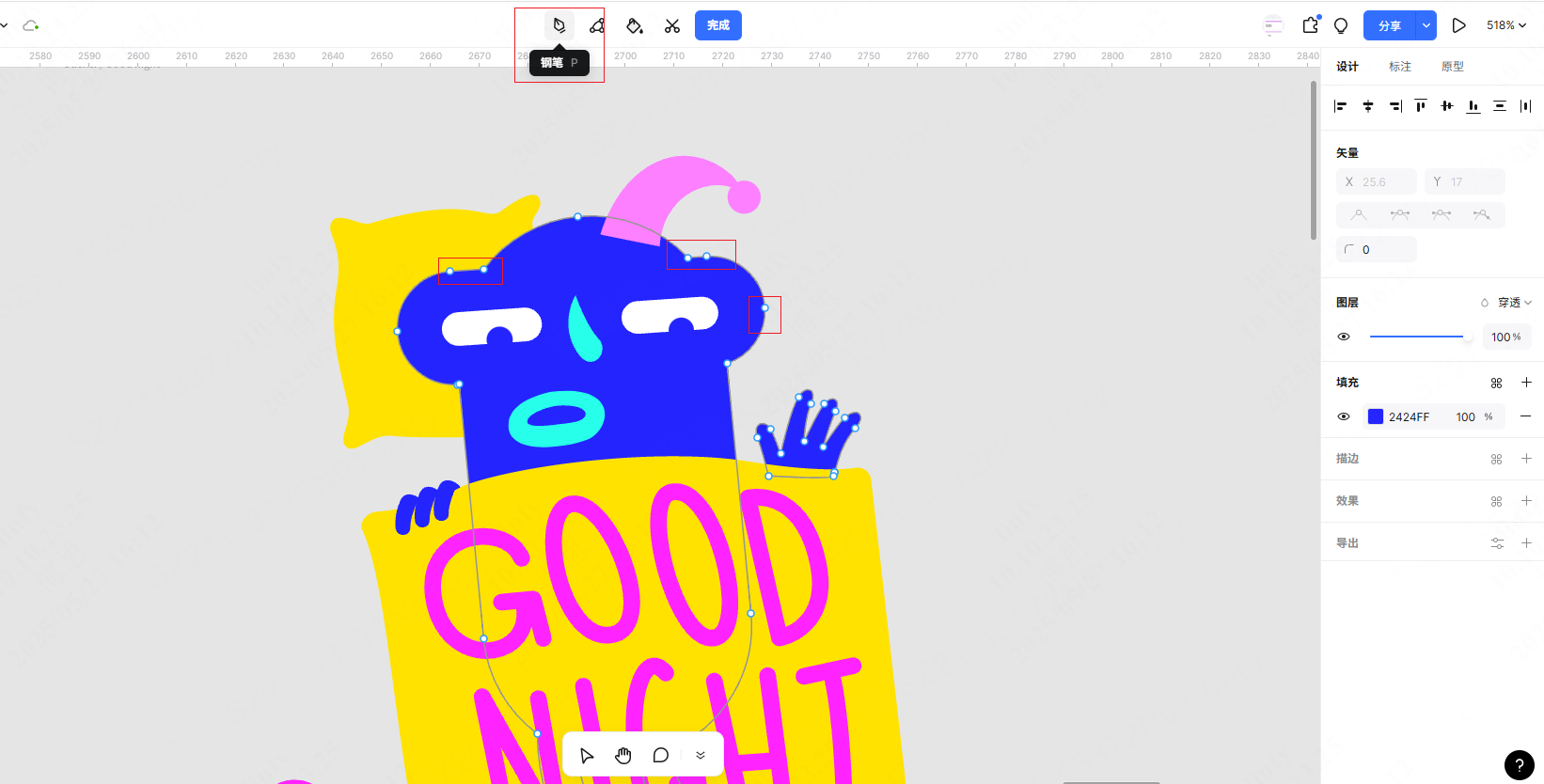
Task: Click the fill opacity value 100
Action: (1465, 416)
